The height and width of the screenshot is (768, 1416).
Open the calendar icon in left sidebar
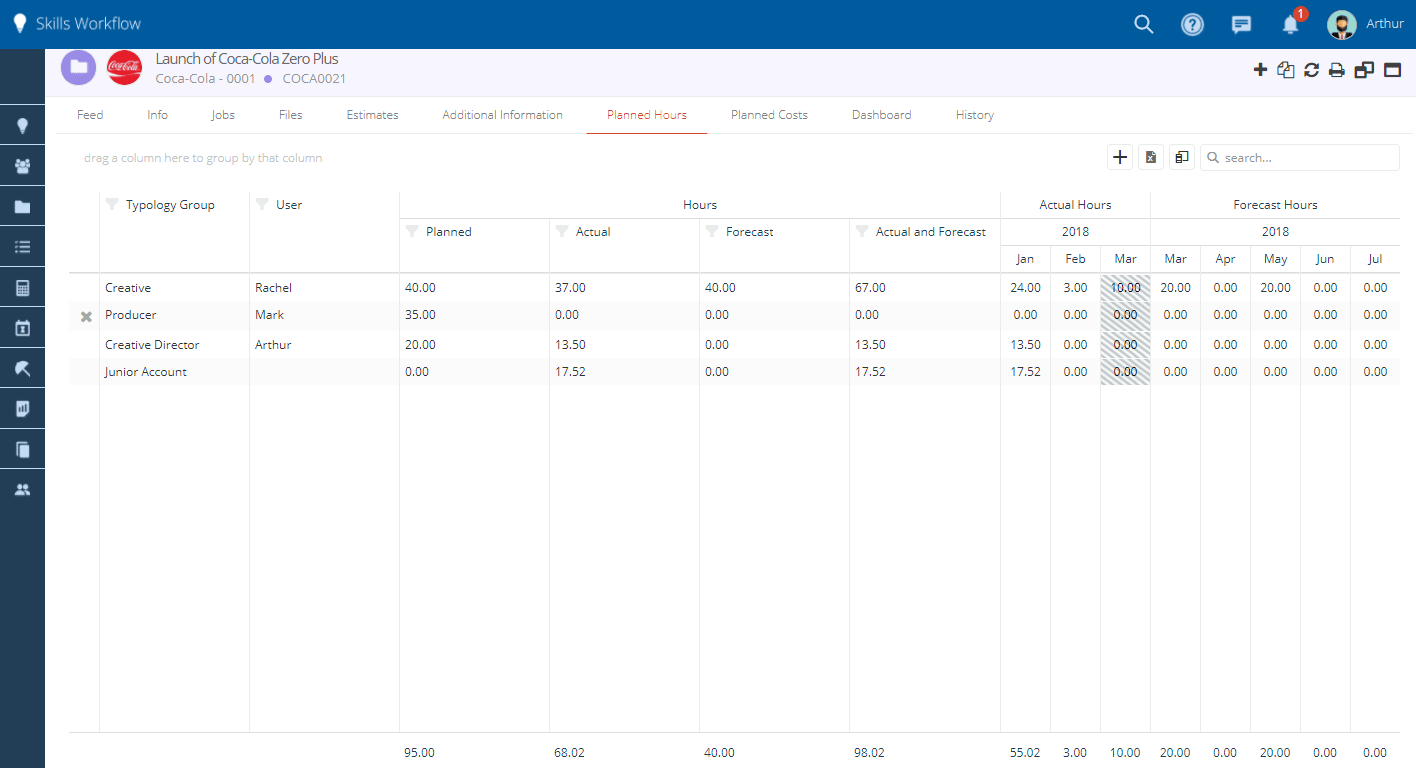point(22,328)
